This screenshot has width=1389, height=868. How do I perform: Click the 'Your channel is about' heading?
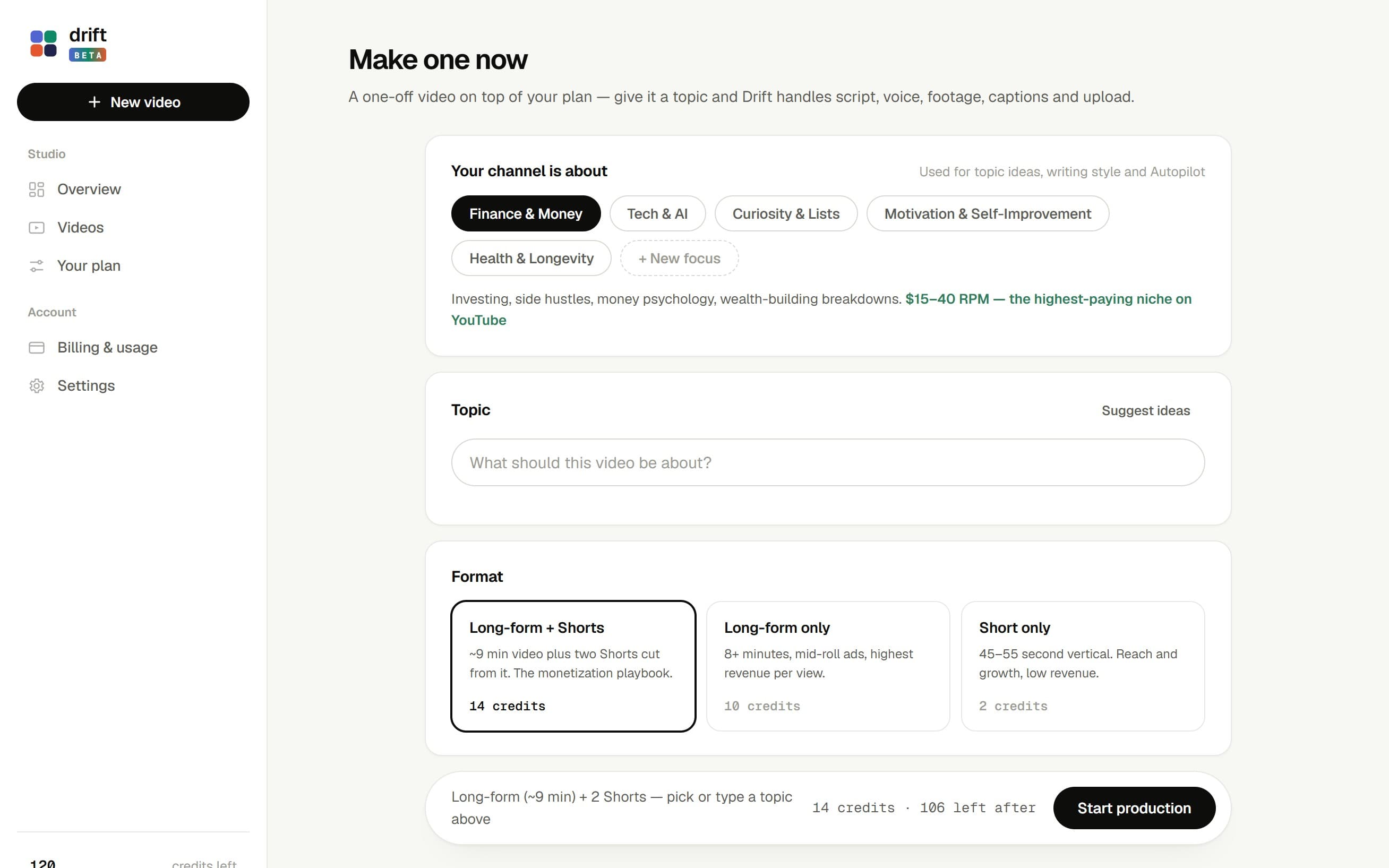click(x=529, y=171)
